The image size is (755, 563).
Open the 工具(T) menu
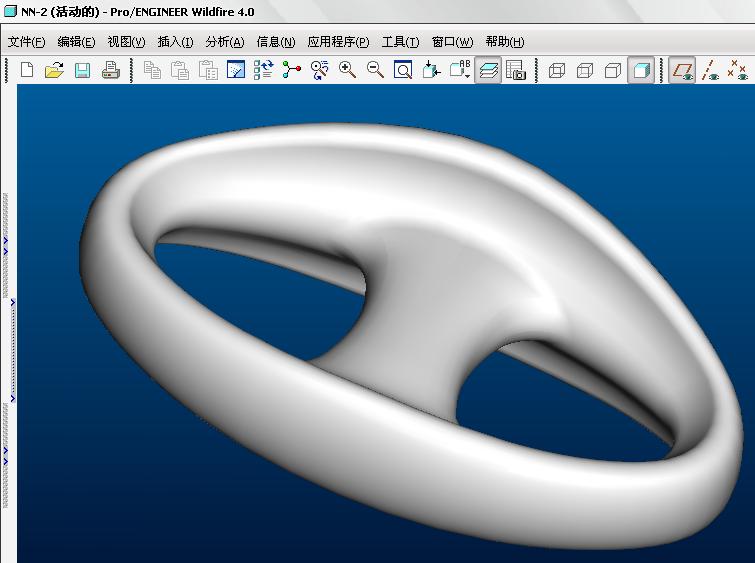[400, 42]
